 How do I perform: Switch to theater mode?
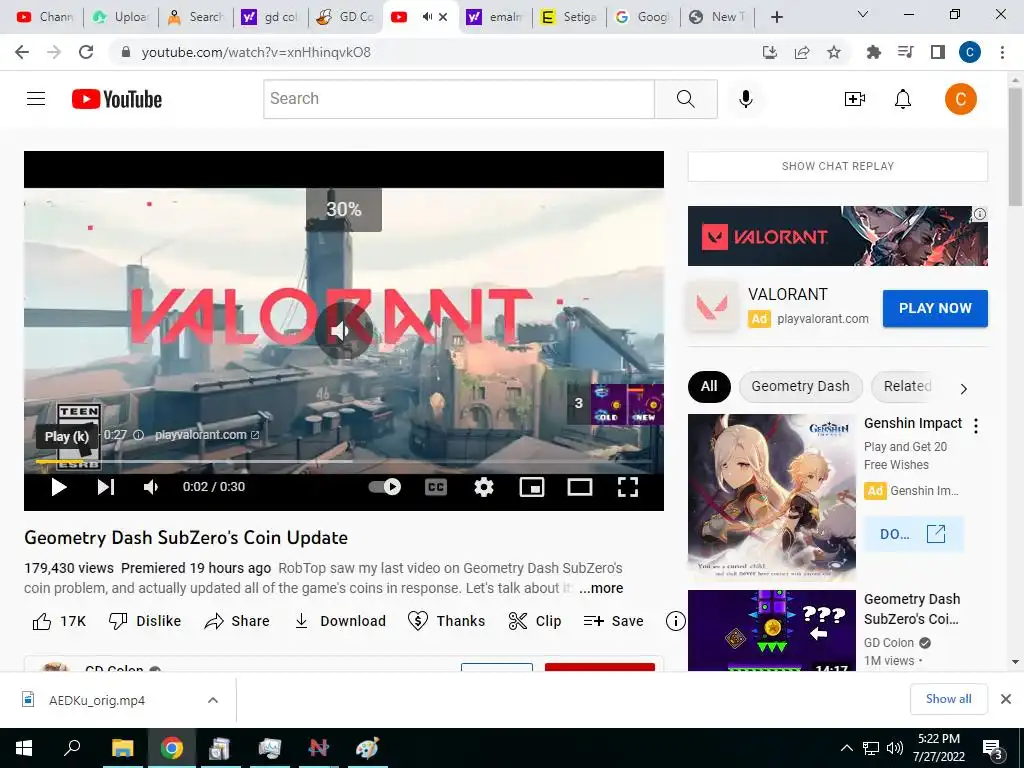(x=580, y=487)
